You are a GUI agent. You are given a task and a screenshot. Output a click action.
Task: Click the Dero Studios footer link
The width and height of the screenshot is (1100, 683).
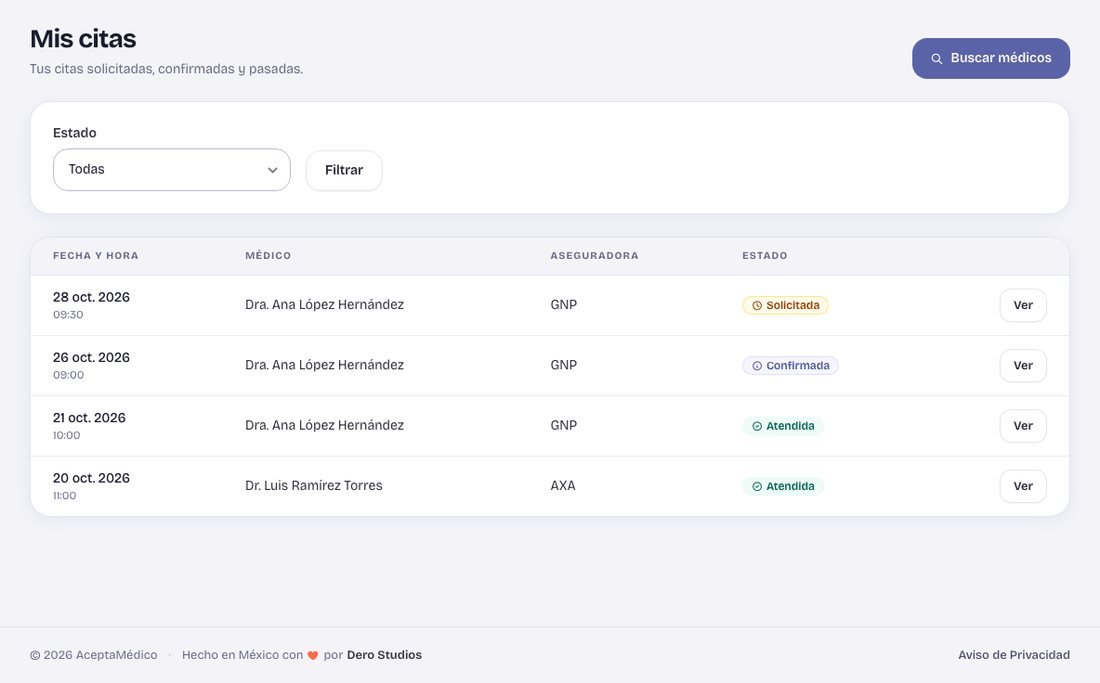pyautogui.click(x=384, y=655)
